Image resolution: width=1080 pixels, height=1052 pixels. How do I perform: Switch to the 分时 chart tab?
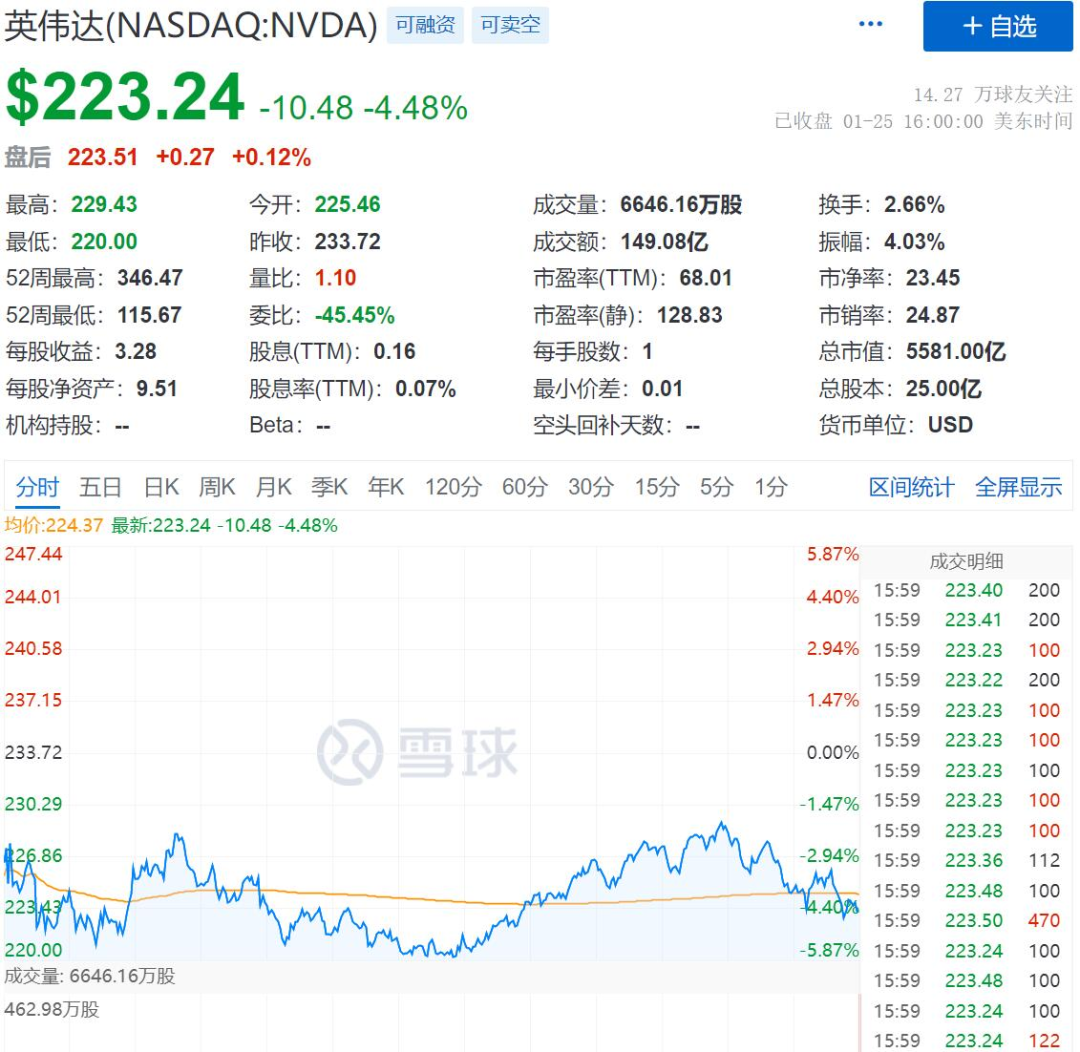click(x=38, y=487)
